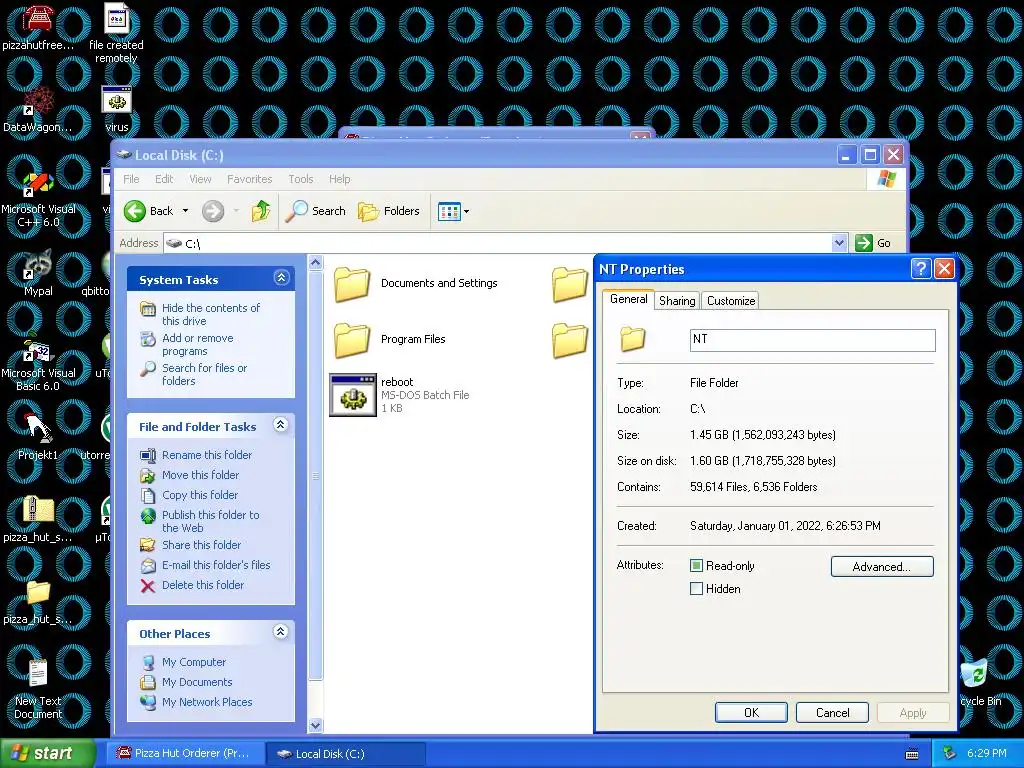Viewport: 1024px width, 768px height.
Task: Open the File menu
Action: 131,179
